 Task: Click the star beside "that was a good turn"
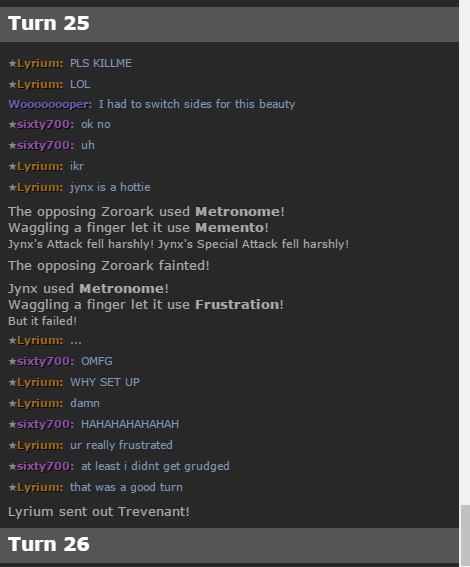pos(12,487)
